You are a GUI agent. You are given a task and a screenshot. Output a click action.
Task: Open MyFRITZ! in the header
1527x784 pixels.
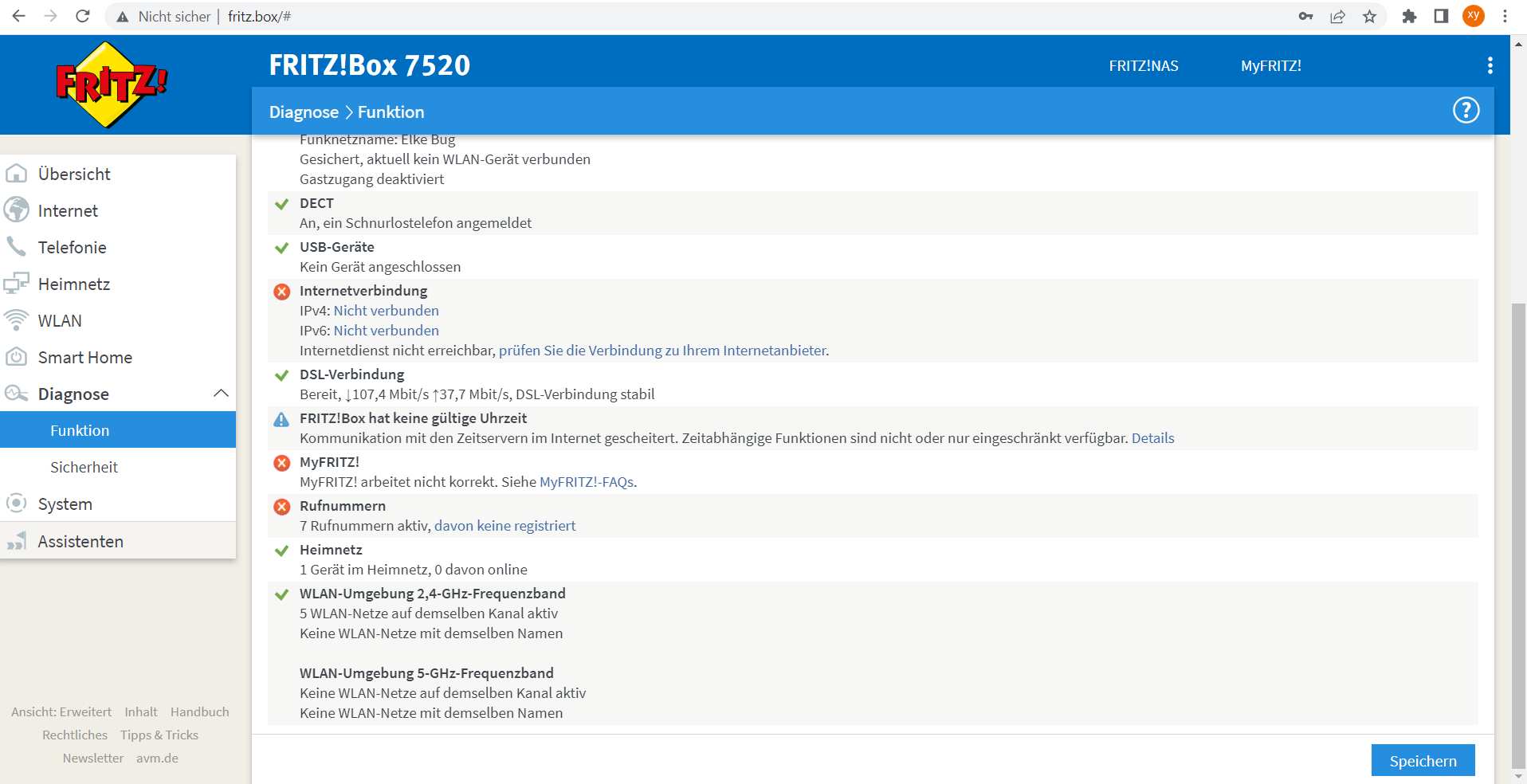pos(1270,66)
